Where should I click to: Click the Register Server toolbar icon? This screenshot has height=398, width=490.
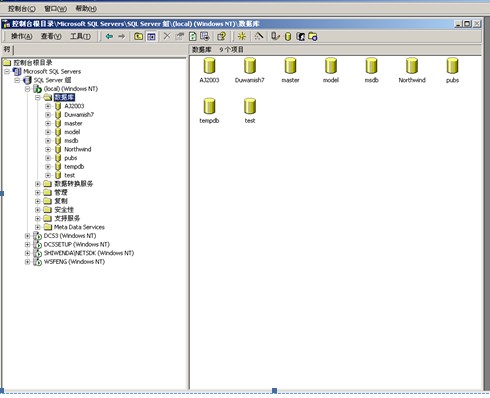click(x=275, y=36)
